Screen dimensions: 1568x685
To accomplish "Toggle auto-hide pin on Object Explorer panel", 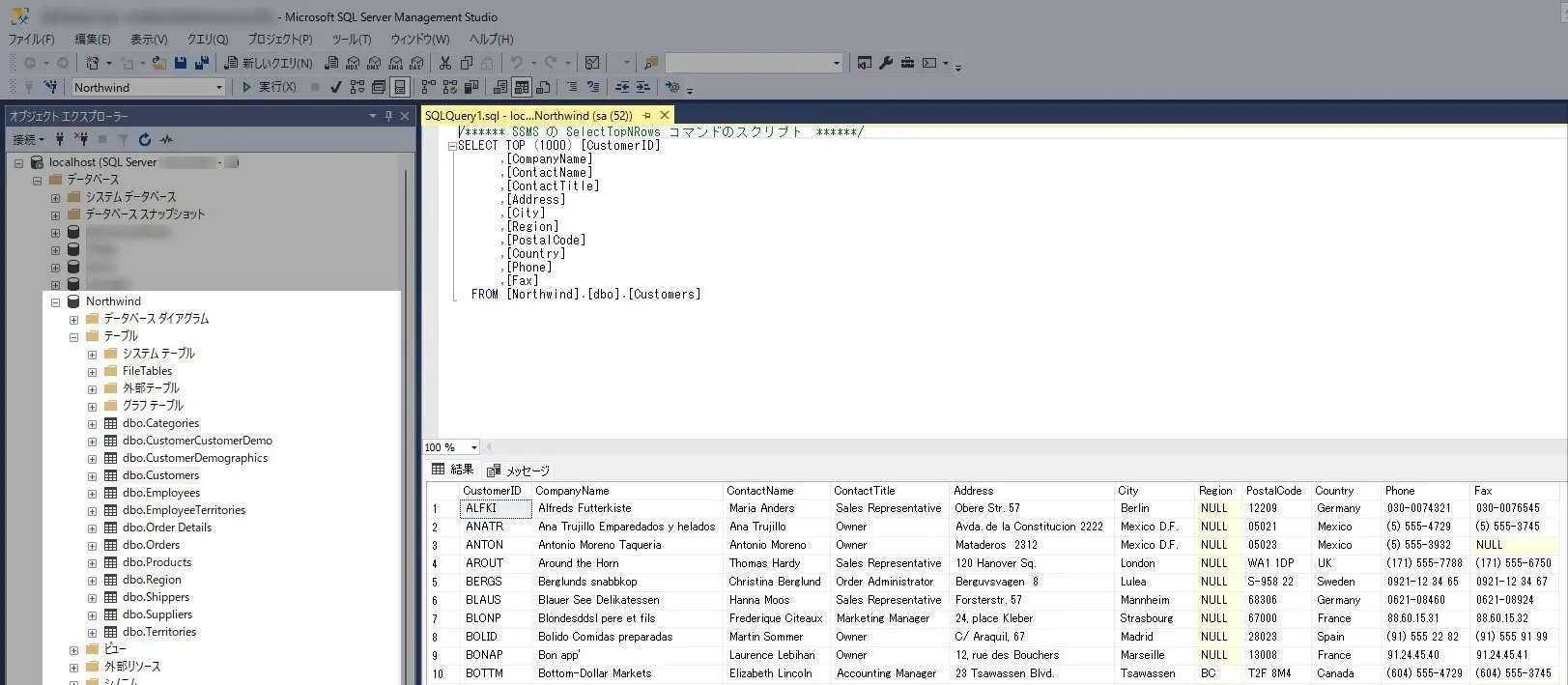I will coord(388,116).
